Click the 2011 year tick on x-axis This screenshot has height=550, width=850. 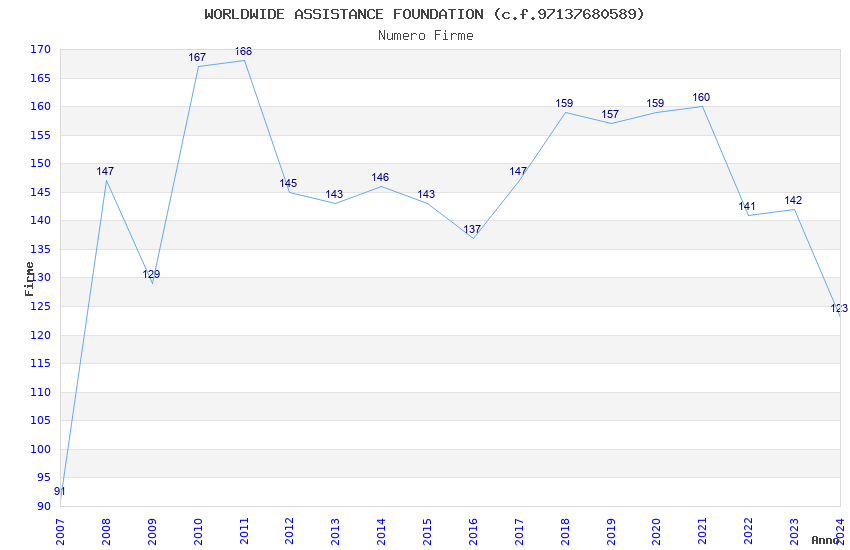click(x=244, y=532)
